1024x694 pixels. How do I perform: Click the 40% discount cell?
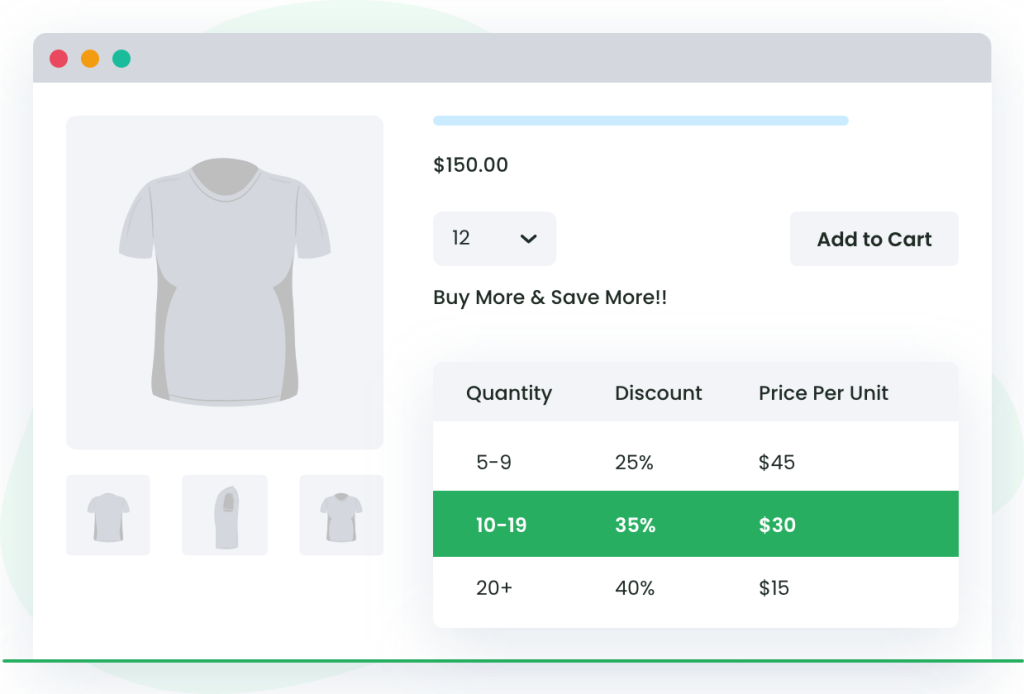[x=635, y=588]
